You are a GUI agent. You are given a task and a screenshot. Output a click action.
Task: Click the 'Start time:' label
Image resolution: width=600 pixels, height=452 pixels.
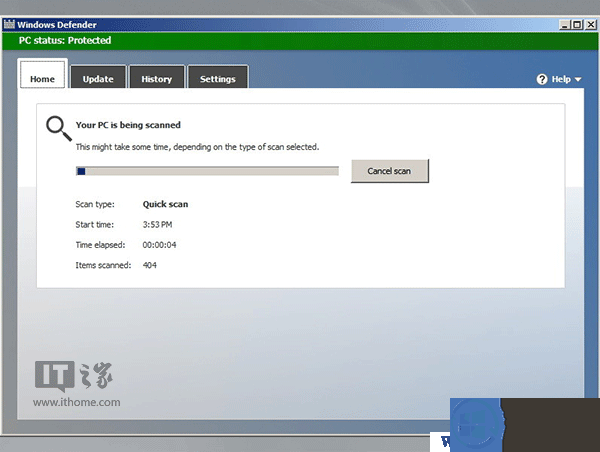95,225
